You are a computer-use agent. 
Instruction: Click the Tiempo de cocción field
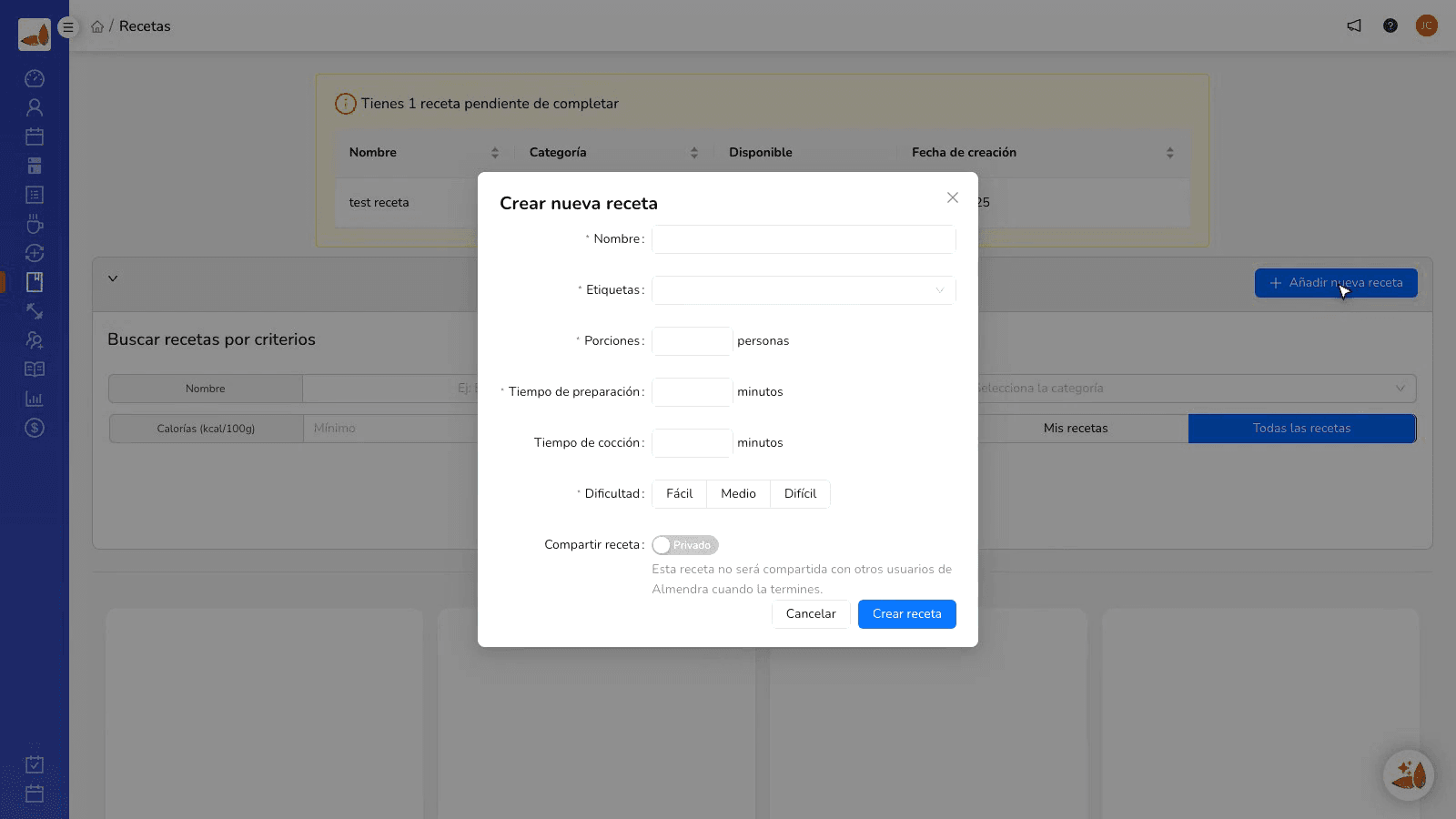tap(692, 443)
